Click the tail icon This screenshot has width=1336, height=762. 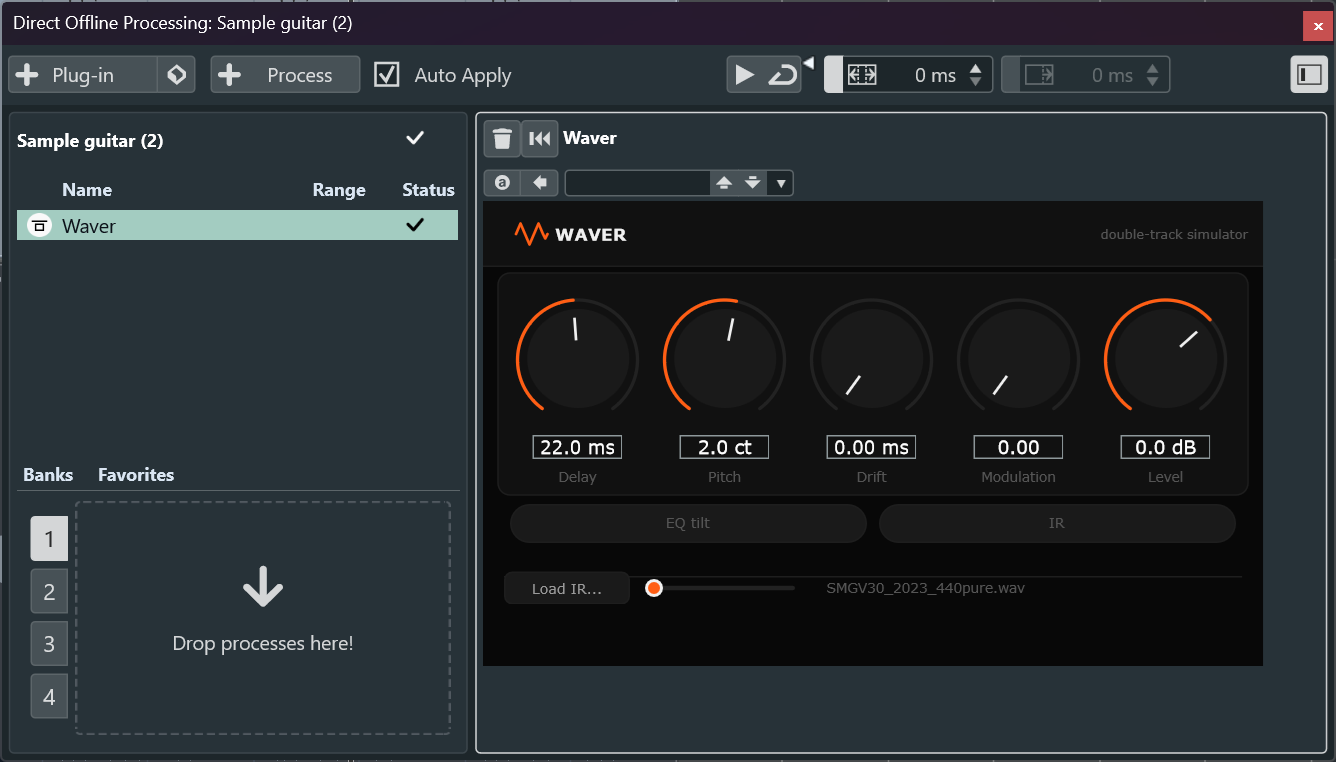pyautogui.click(x=1039, y=75)
